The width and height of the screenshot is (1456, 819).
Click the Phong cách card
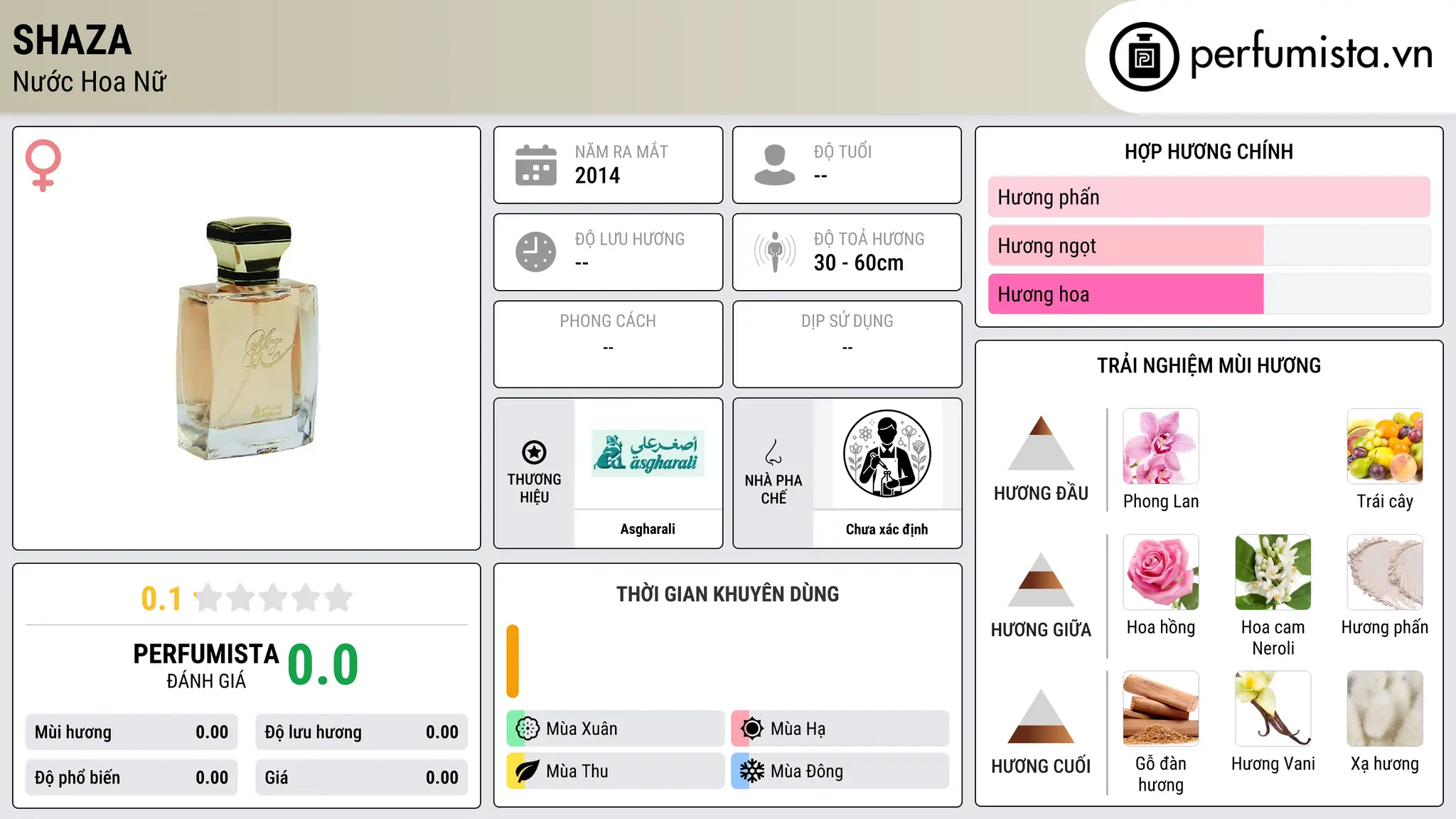pos(609,344)
